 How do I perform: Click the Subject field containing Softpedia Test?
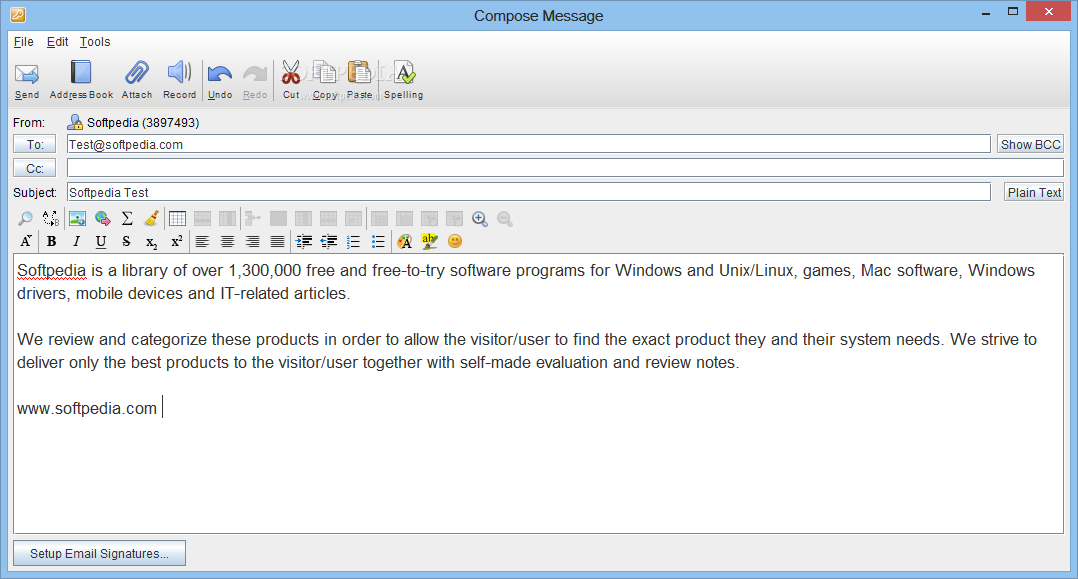click(529, 192)
